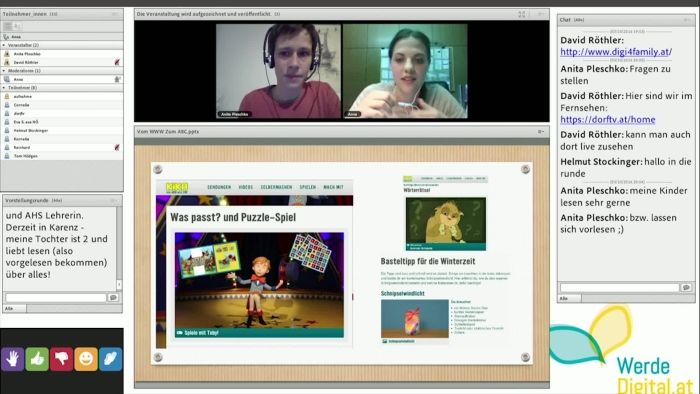Select the Alle tab in Chat pod
700x394 pixels.
[x=570, y=299]
